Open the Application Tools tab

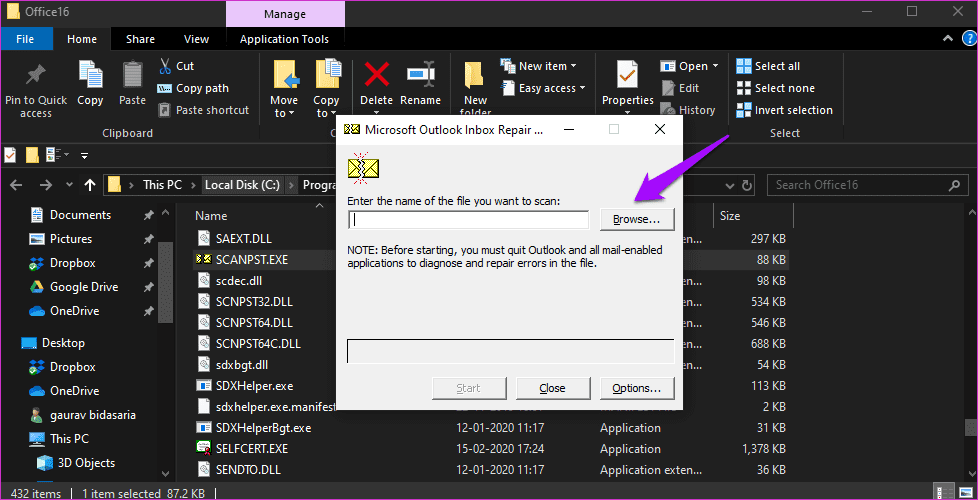coord(284,39)
